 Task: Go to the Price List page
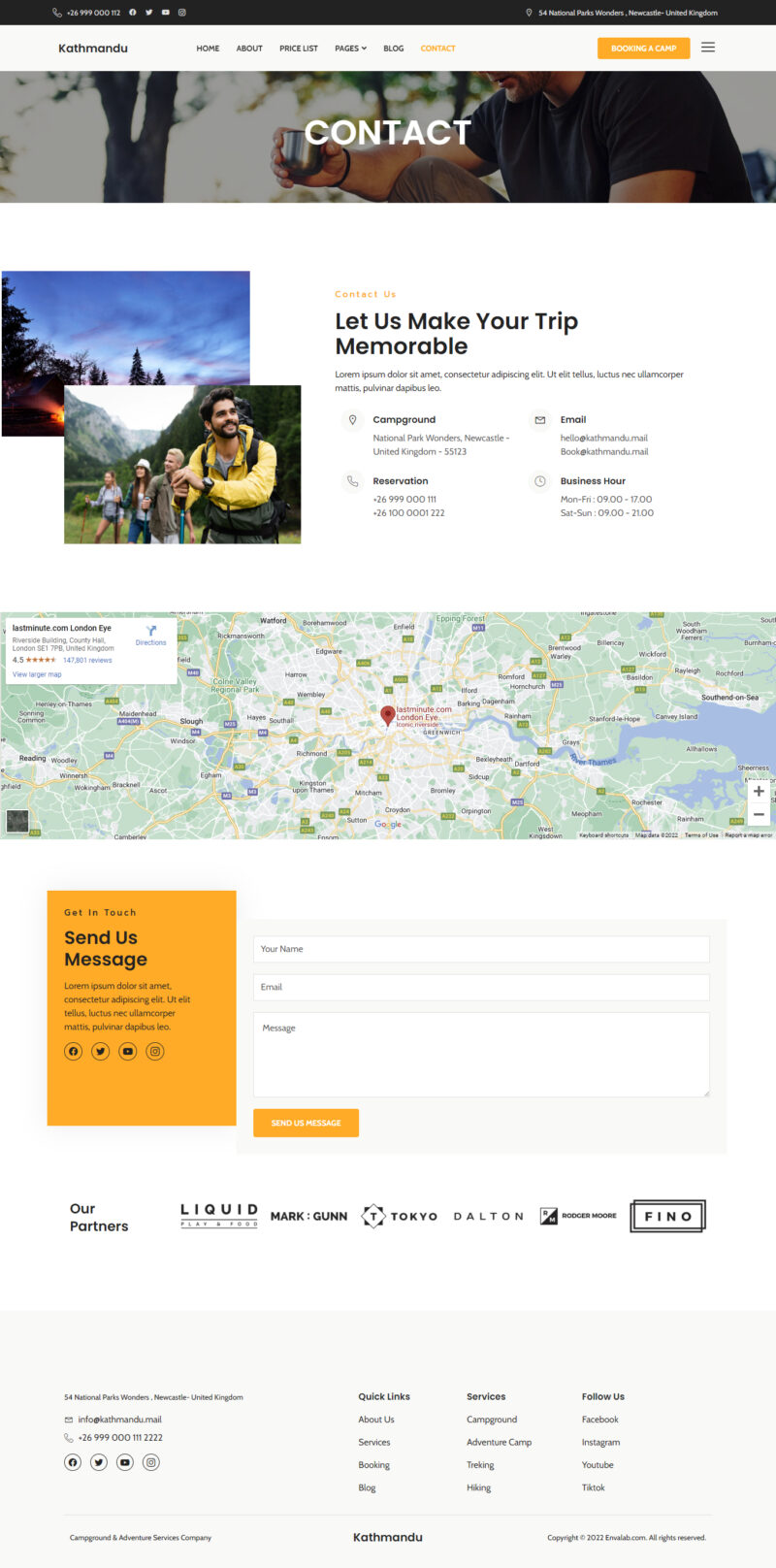click(x=299, y=49)
